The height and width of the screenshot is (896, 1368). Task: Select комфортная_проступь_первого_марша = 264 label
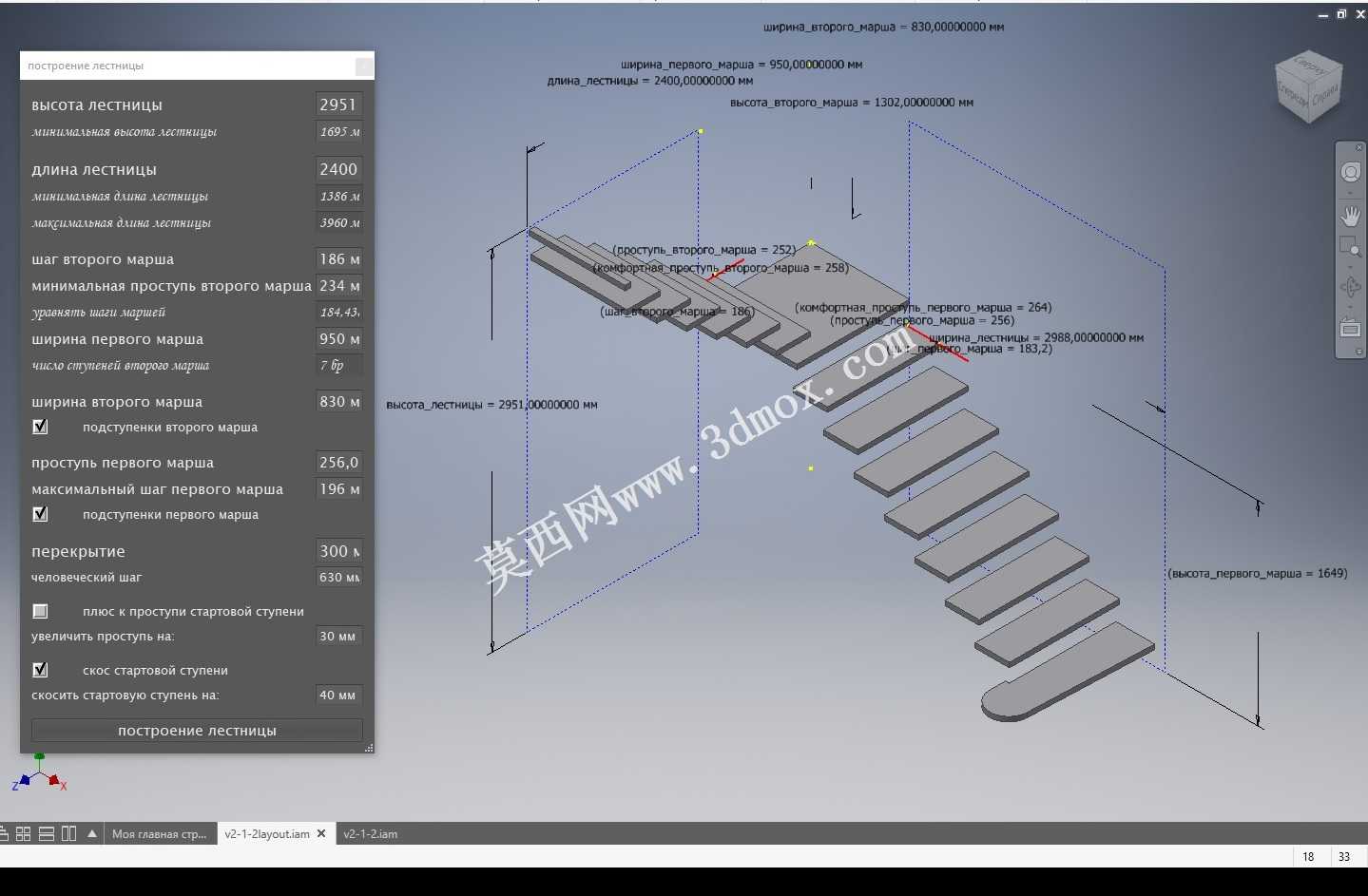(923, 307)
